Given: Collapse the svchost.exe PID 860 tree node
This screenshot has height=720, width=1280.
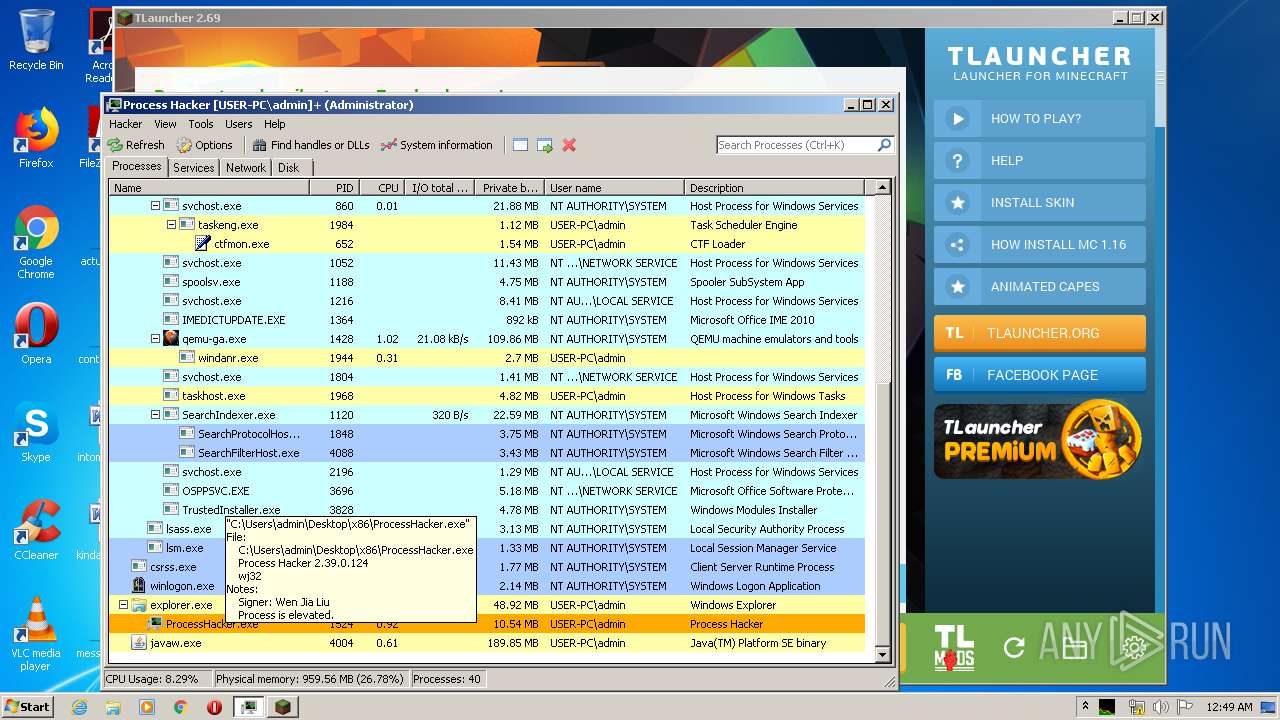Looking at the screenshot, I should pyautogui.click(x=155, y=206).
